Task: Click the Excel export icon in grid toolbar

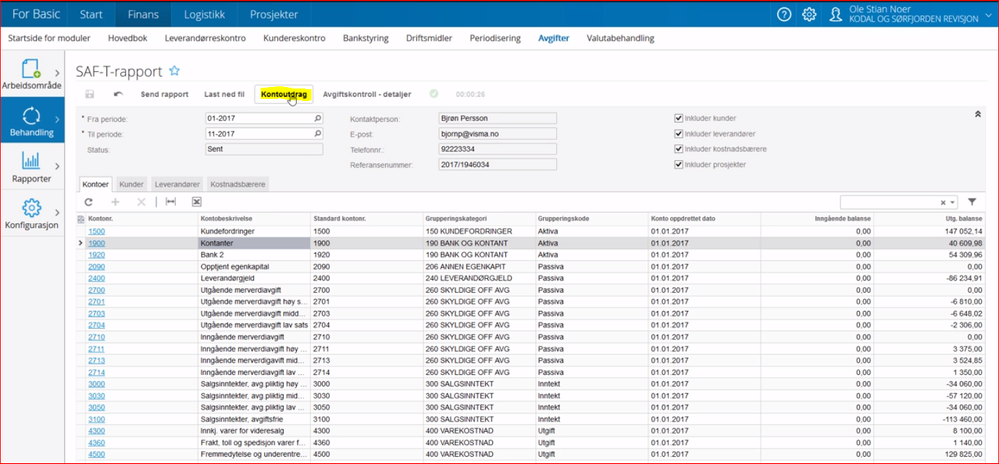Action: coord(197,202)
